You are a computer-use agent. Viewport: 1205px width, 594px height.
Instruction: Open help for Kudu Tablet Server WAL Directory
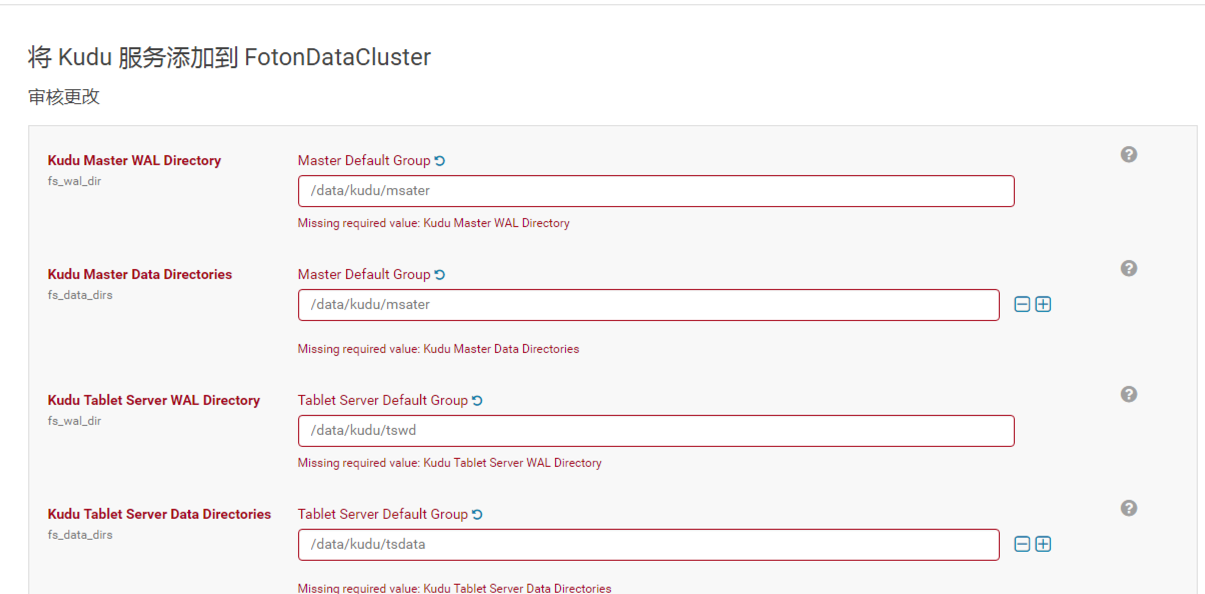(1128, 394)
